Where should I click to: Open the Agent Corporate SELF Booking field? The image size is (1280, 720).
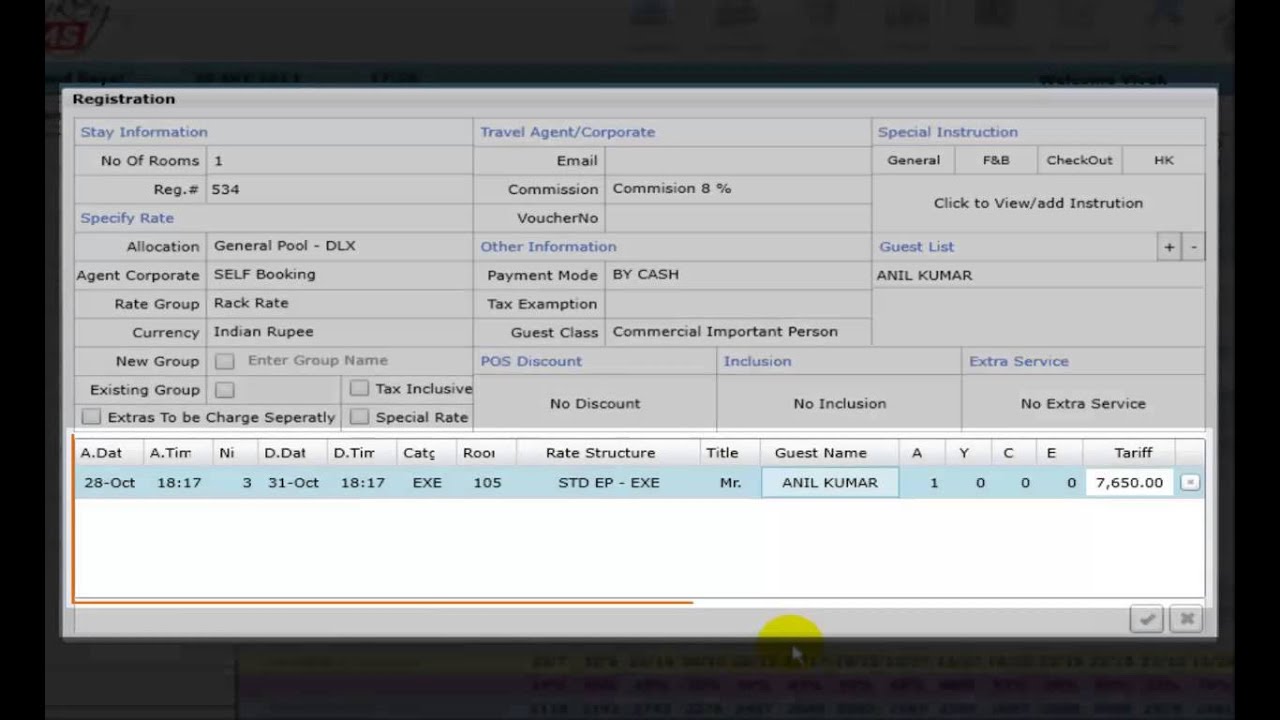(x=339, y=275)
